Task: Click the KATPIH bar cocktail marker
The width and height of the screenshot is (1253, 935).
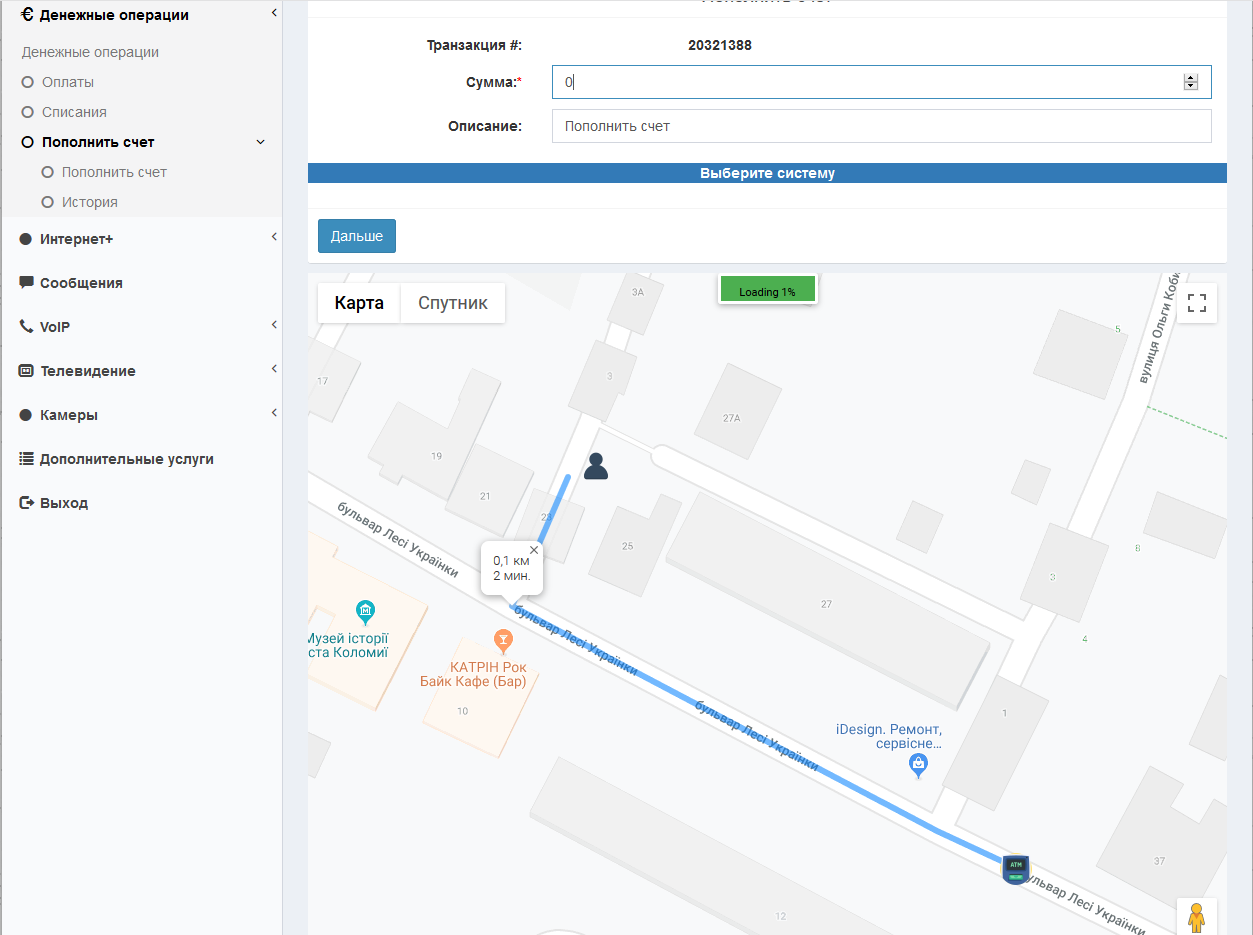Action: [504, 639]
